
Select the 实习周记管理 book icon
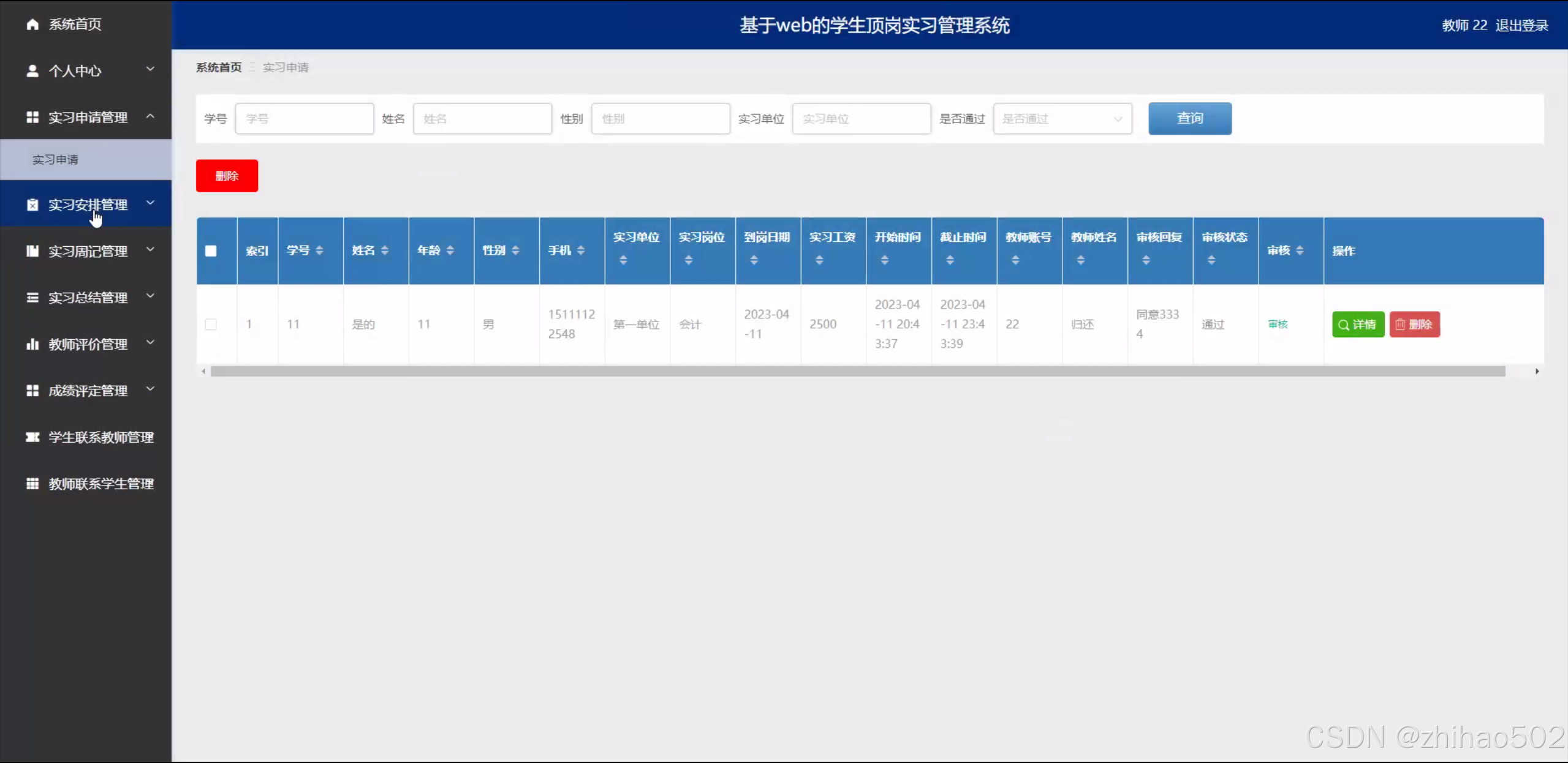click(32, 250)
